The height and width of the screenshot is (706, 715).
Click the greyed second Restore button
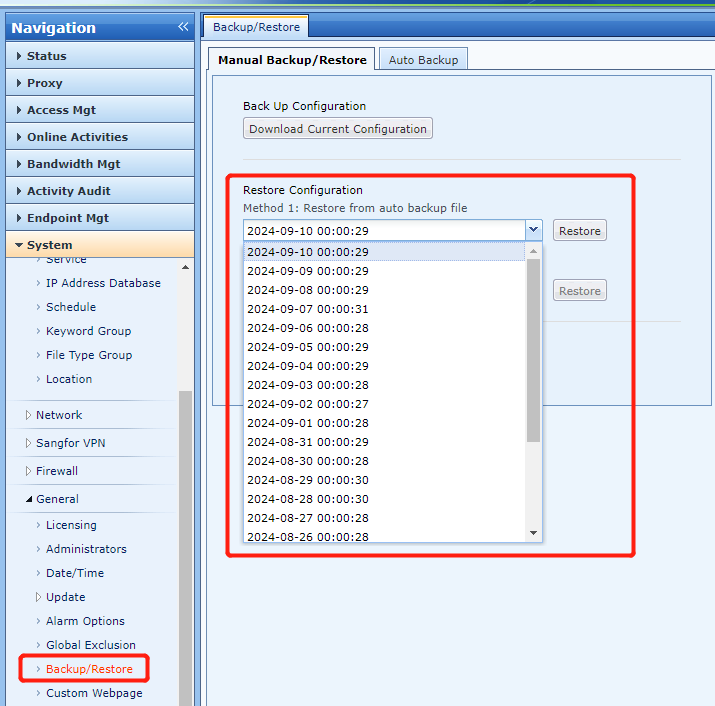580,291
